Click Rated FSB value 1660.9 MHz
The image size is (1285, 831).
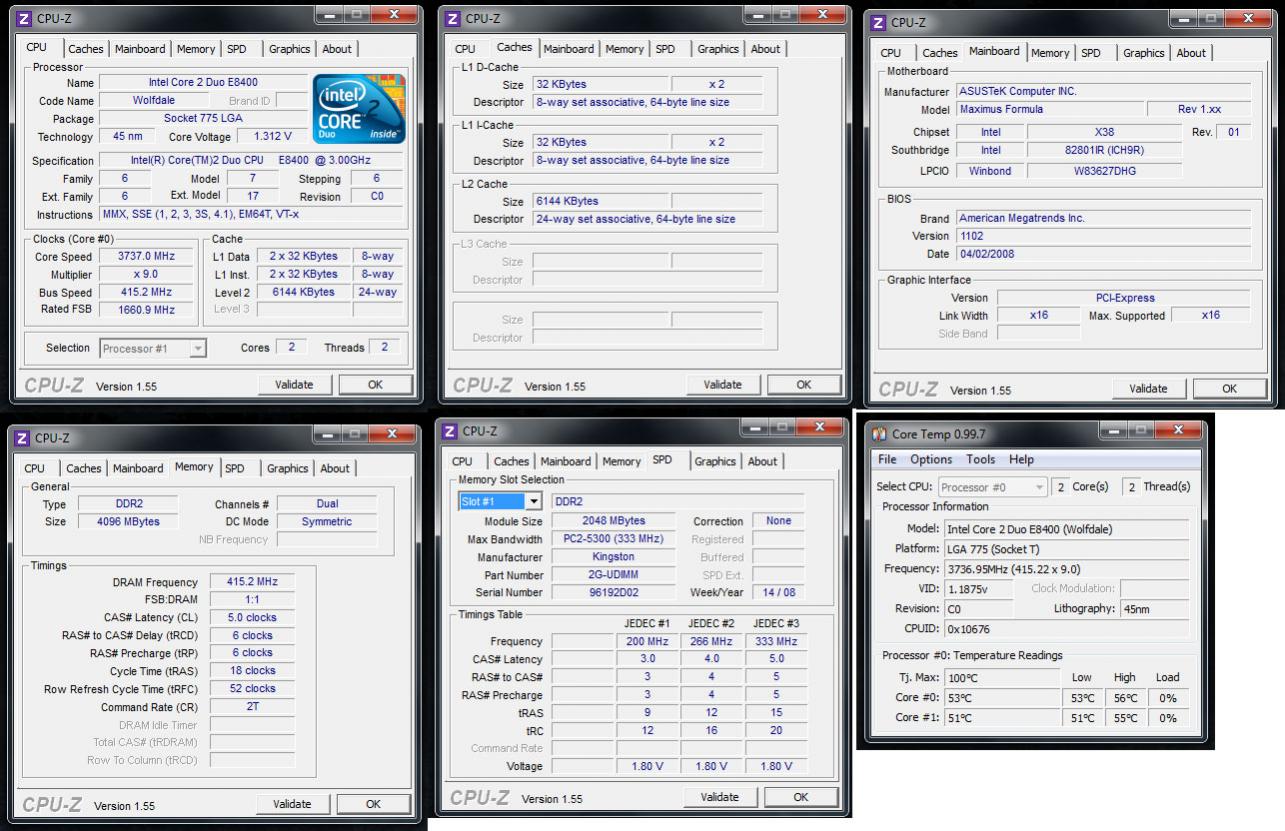click(x=147, y=310)
